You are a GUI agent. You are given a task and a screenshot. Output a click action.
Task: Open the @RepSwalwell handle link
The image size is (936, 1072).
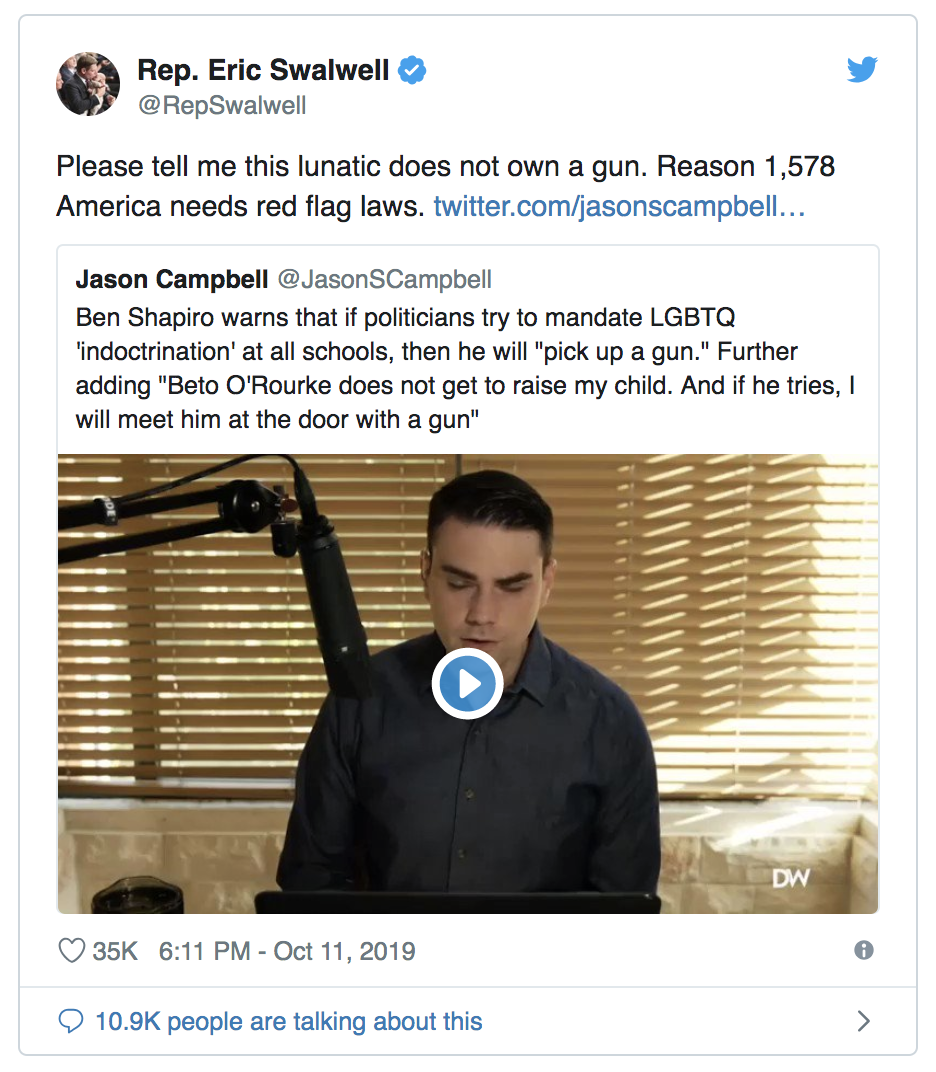(x=222, y=106)
